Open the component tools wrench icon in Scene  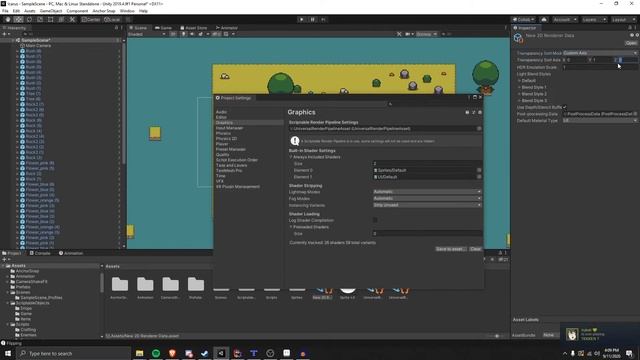point(399,34)
